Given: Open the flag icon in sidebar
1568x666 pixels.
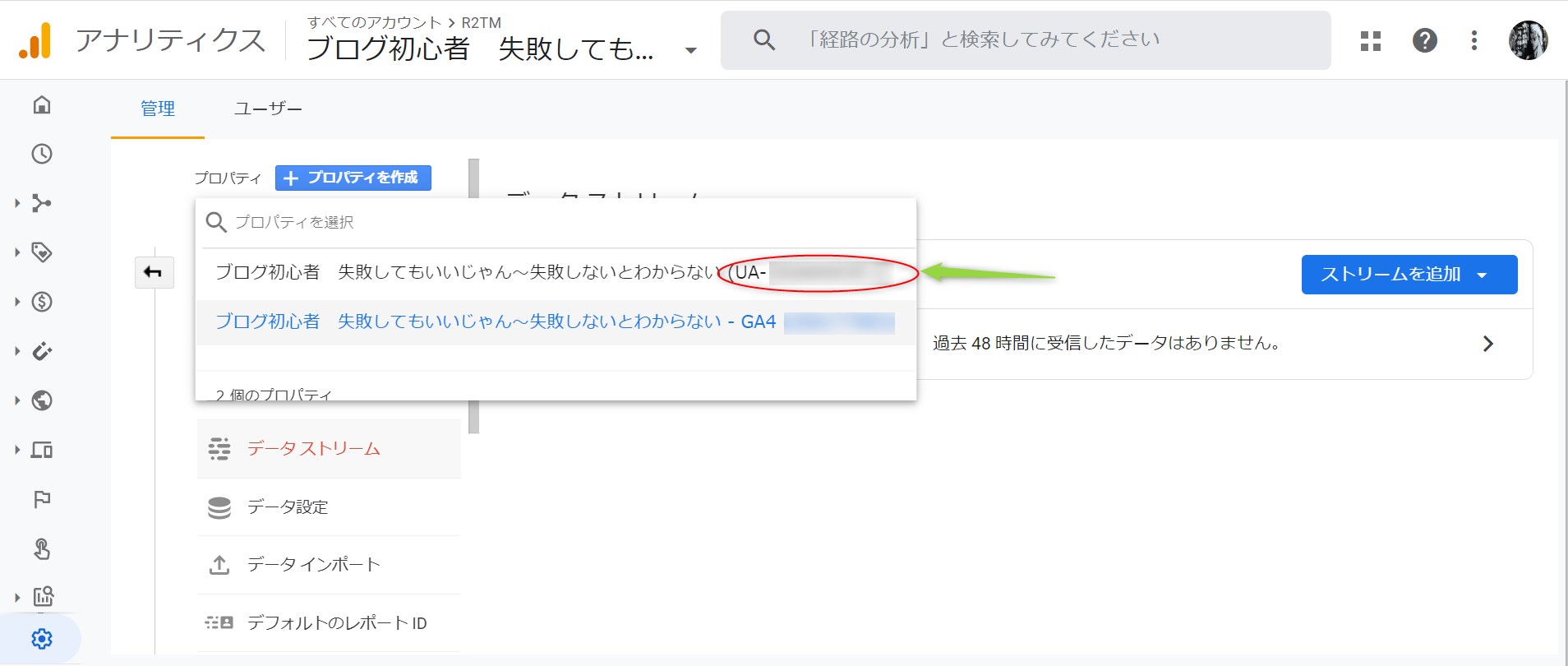Looking at the screenshot, I should click(42, 499).
